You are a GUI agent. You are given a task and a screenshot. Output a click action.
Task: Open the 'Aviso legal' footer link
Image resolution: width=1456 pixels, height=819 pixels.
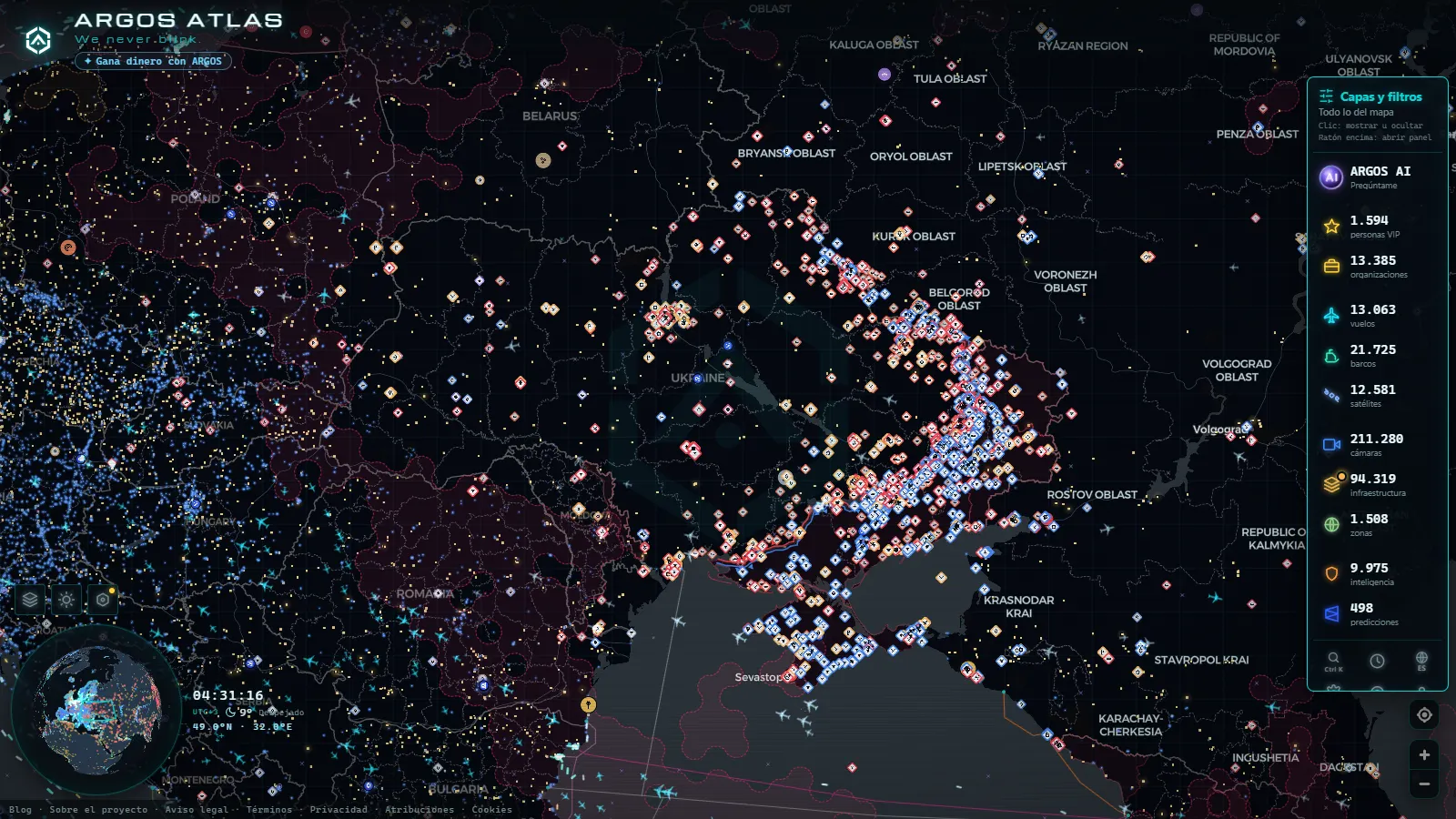197,809
